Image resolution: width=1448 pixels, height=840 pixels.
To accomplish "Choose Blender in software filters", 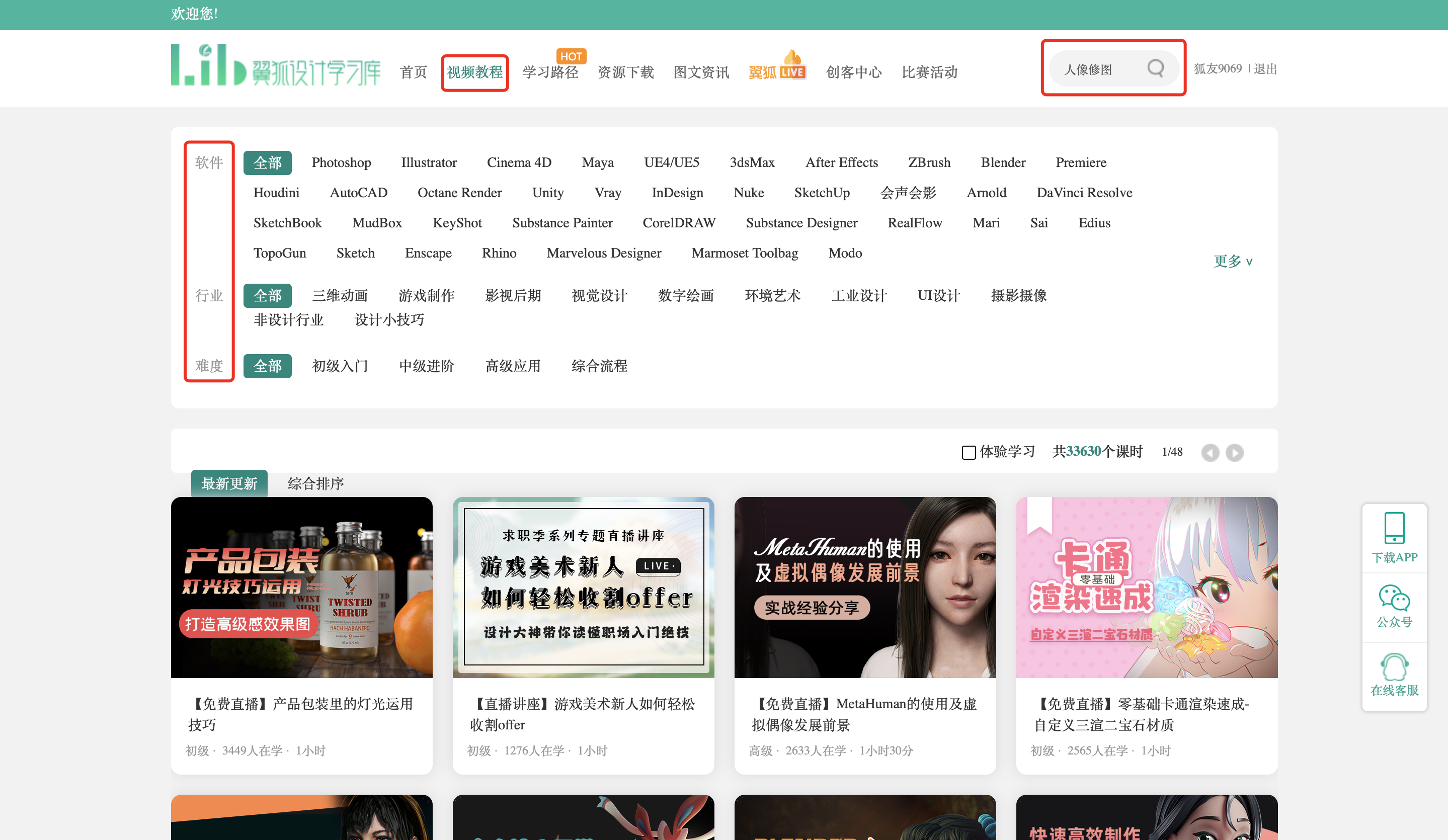I will (x=1003, y=162).
